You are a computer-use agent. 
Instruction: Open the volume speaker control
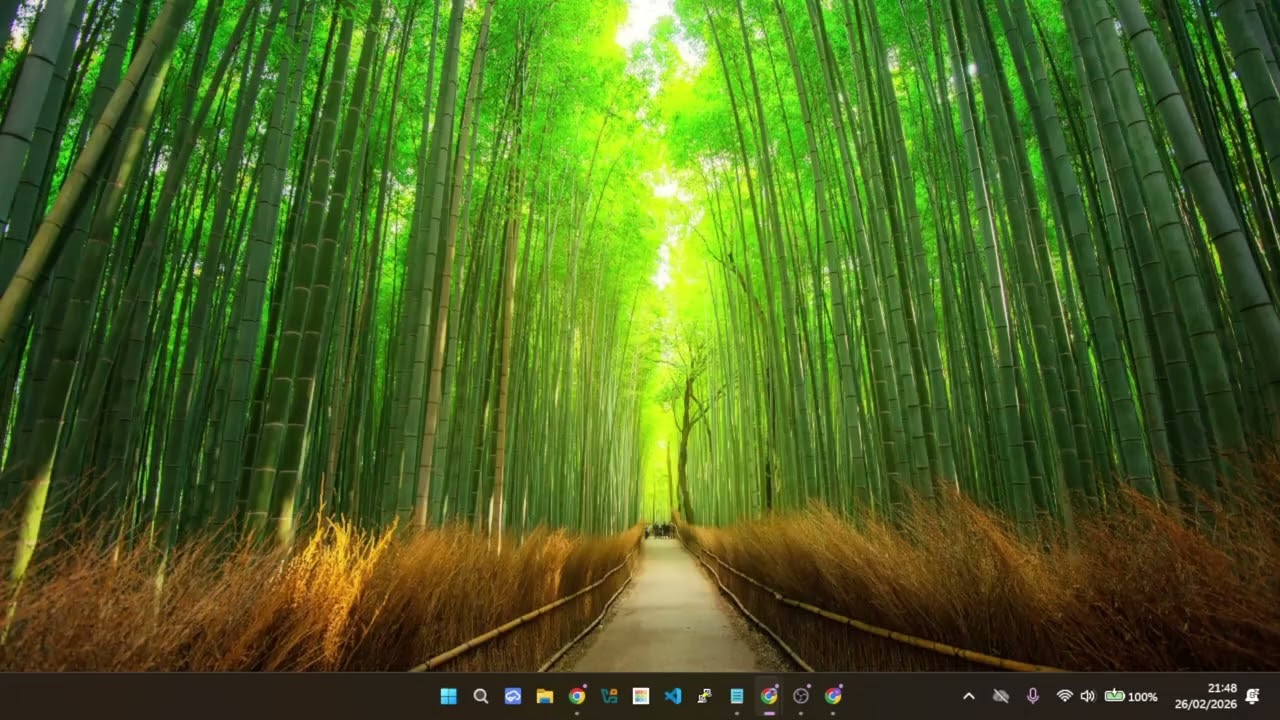tap(1088, 696)
